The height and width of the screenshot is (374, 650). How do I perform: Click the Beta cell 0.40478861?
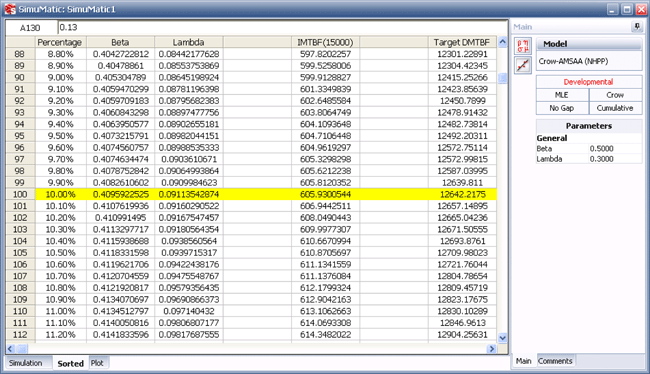click(120, 66)
